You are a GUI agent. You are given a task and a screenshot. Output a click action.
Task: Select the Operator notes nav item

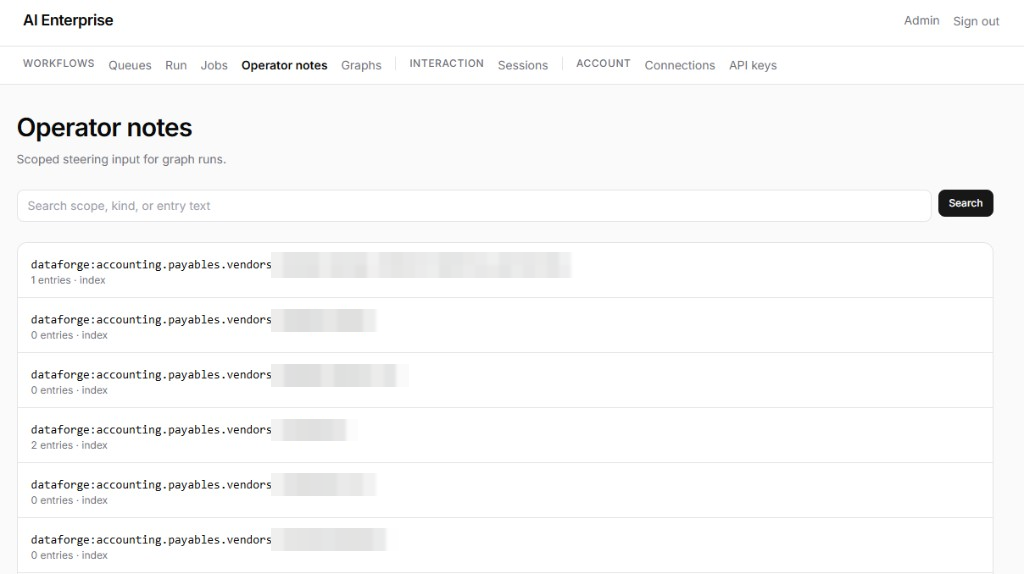284,65
